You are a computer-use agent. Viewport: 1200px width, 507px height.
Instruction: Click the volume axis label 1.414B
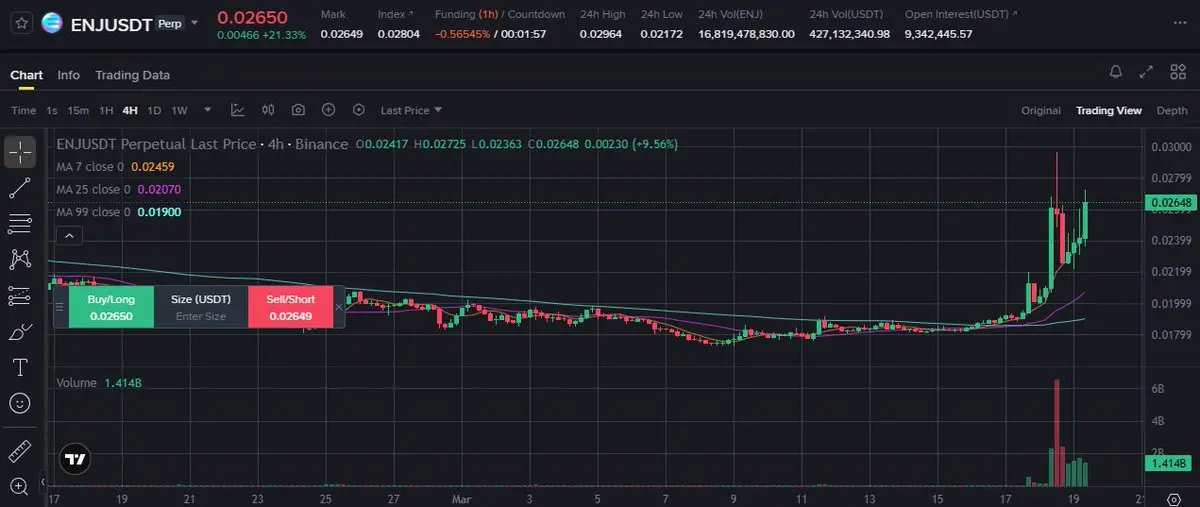(1167, 464)
